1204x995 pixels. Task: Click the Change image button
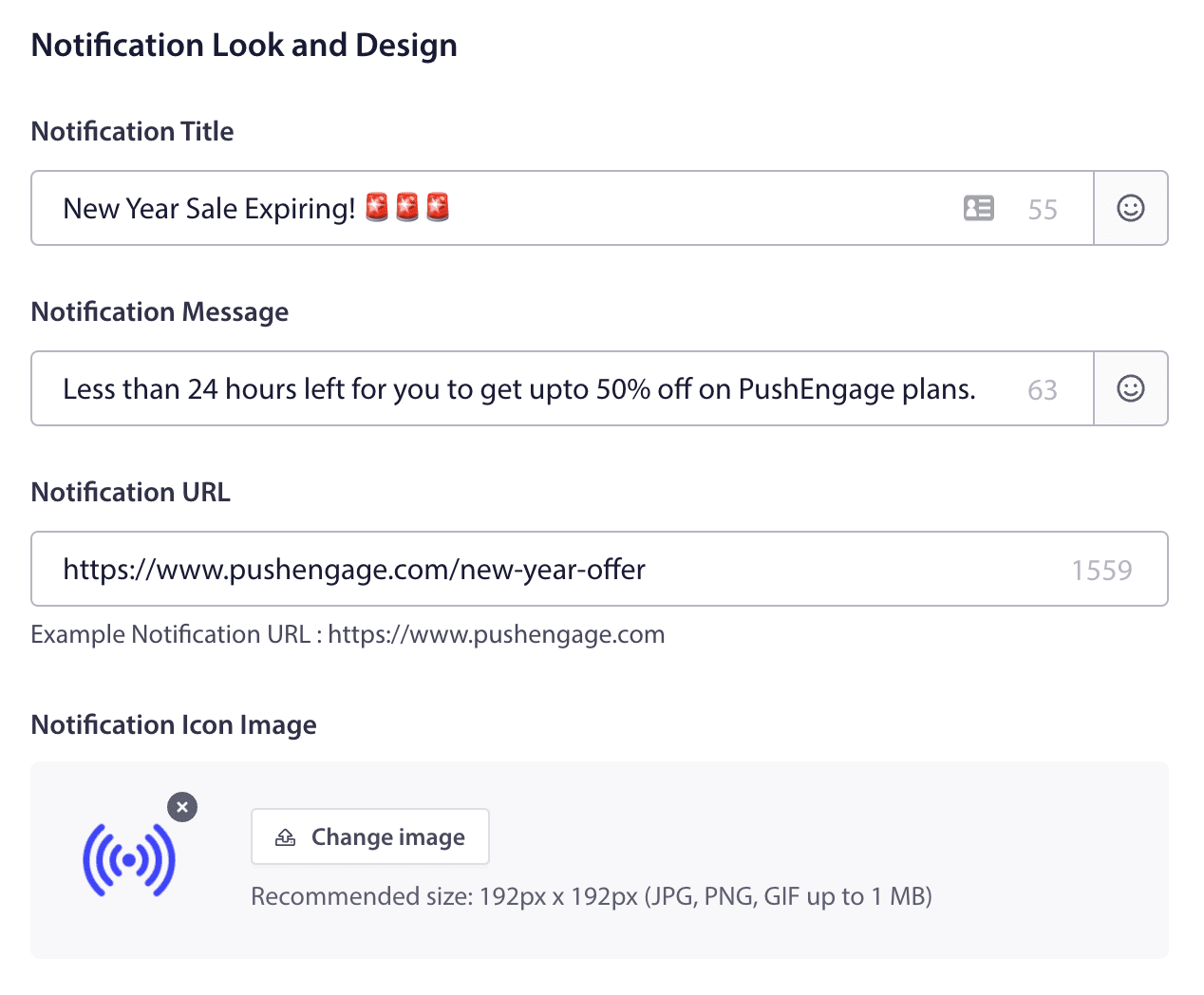370,836
